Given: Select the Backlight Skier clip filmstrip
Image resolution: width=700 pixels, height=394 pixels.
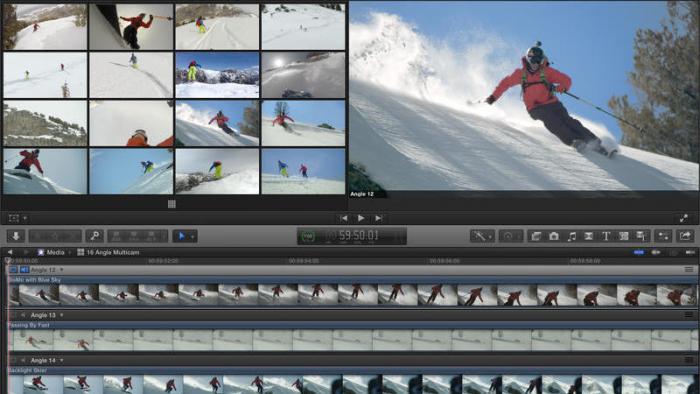Looking at the screenshot, I should 353,384.
